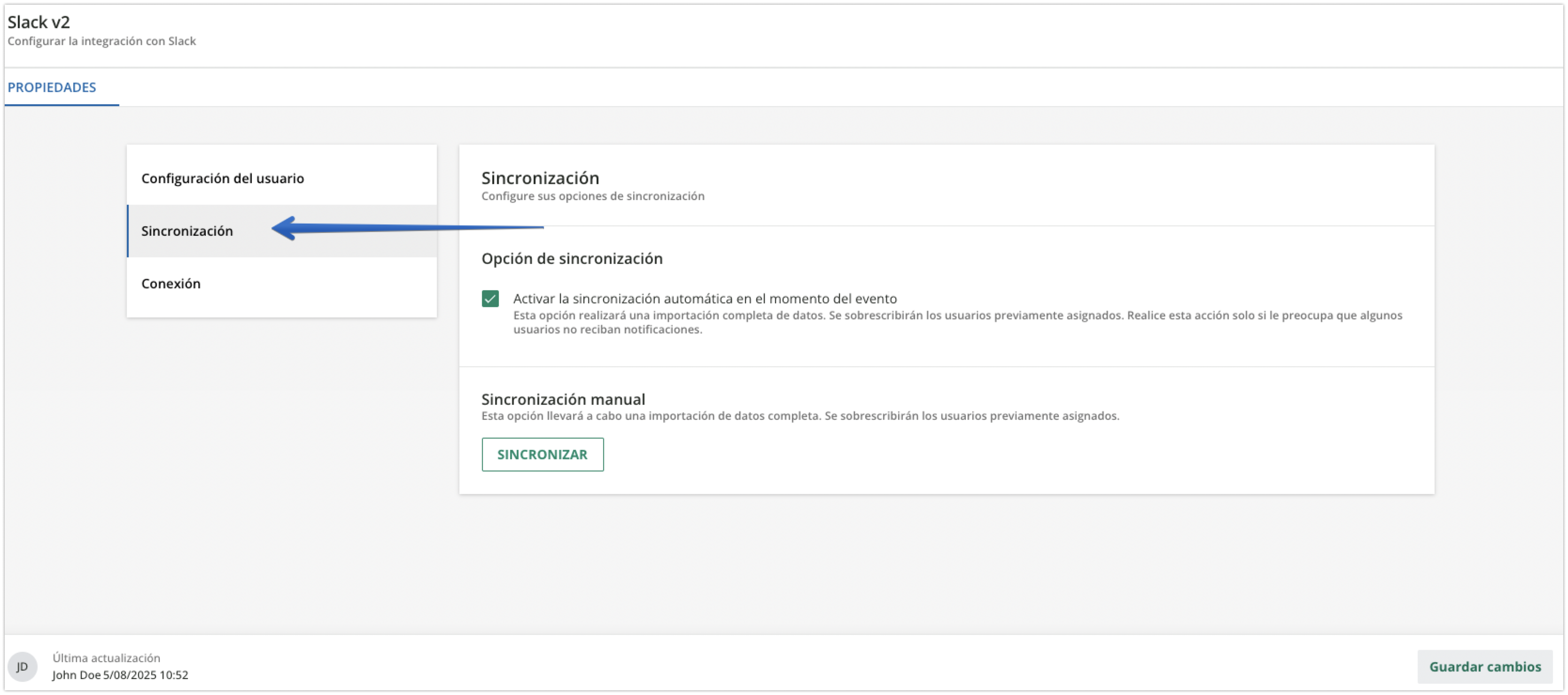Click the Slack v2 page title
Image resolution: width=1568 pixels, height=695 pixels.
pos(39,23)
